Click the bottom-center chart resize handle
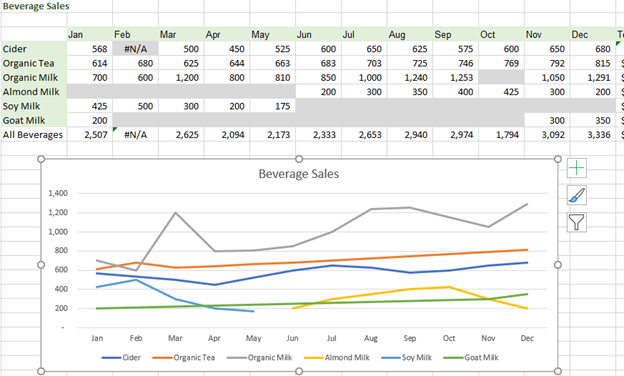 (299, 371)
